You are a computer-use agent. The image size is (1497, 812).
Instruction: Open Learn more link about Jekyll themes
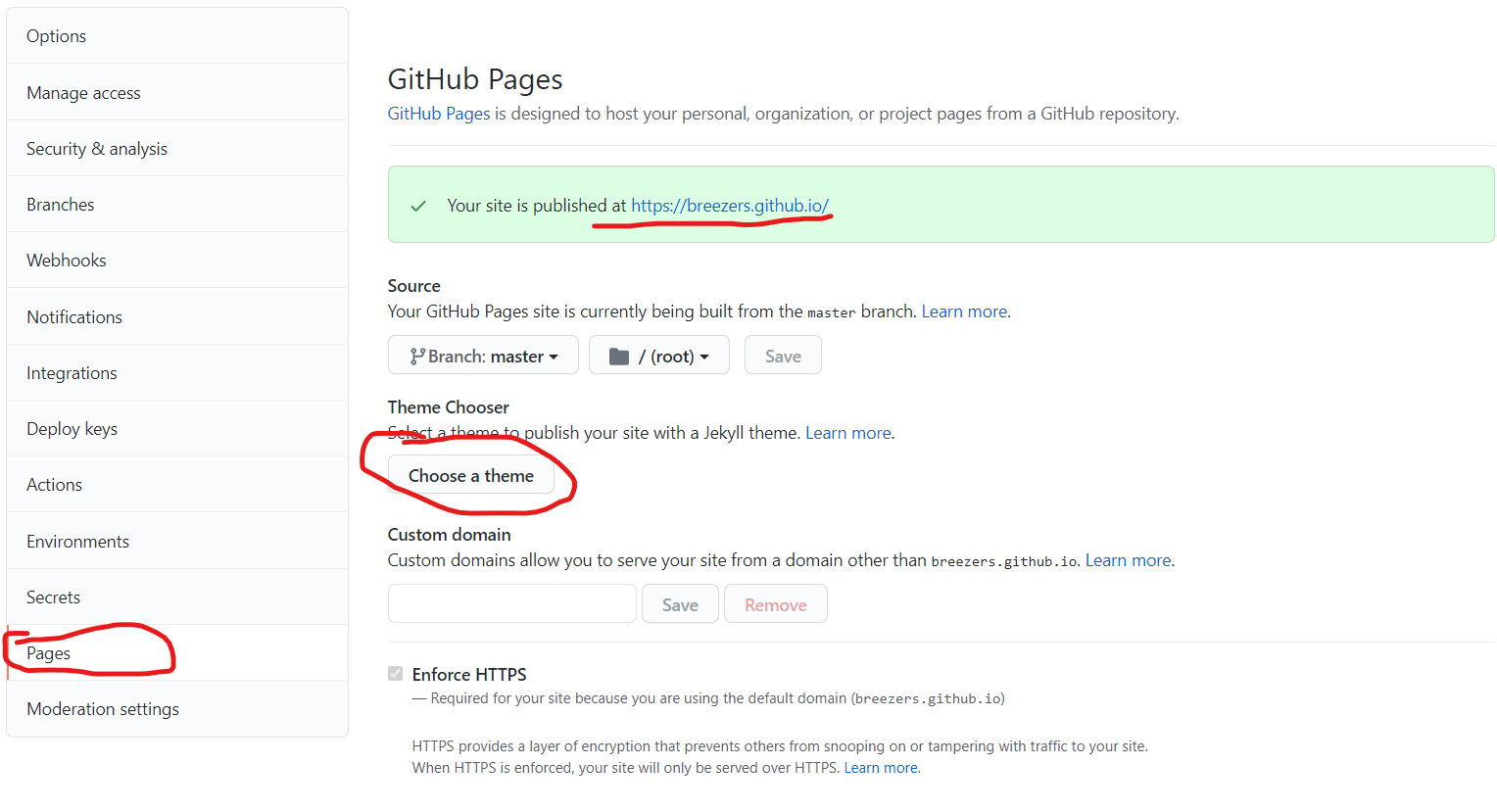pos(848,433)
